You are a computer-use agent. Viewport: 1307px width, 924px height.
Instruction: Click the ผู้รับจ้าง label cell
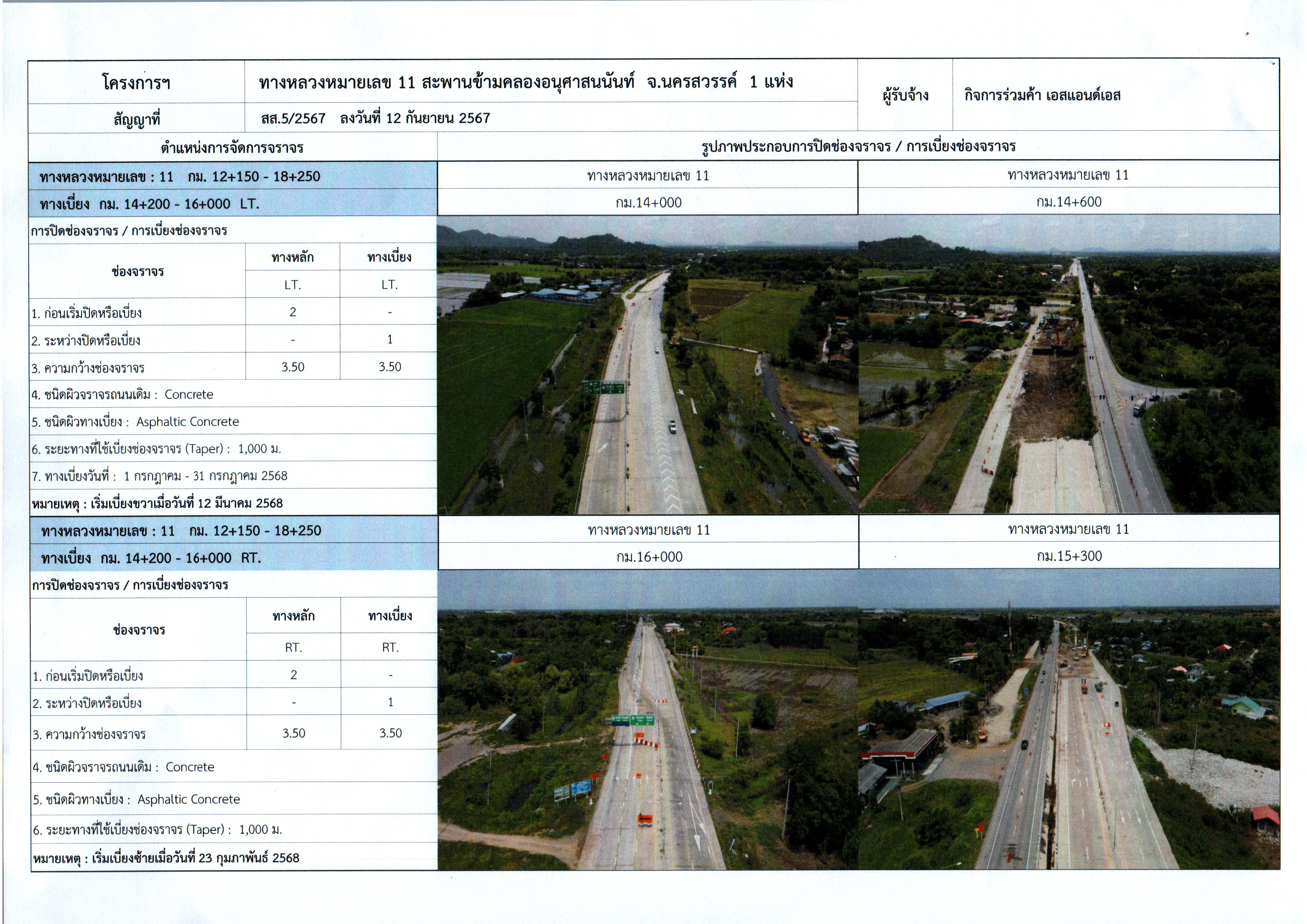[905, 95]
